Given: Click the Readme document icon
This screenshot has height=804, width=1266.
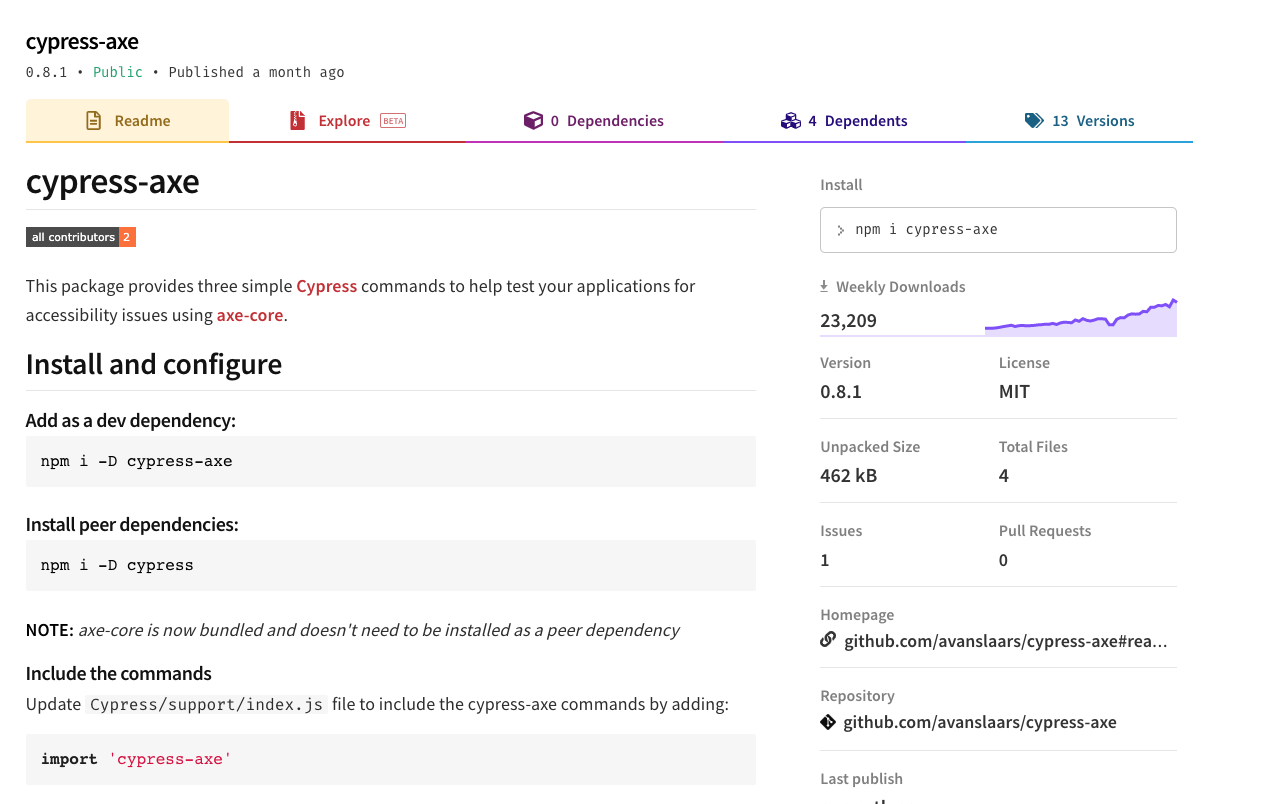Looking at the screenshot, I should [94, 121].
